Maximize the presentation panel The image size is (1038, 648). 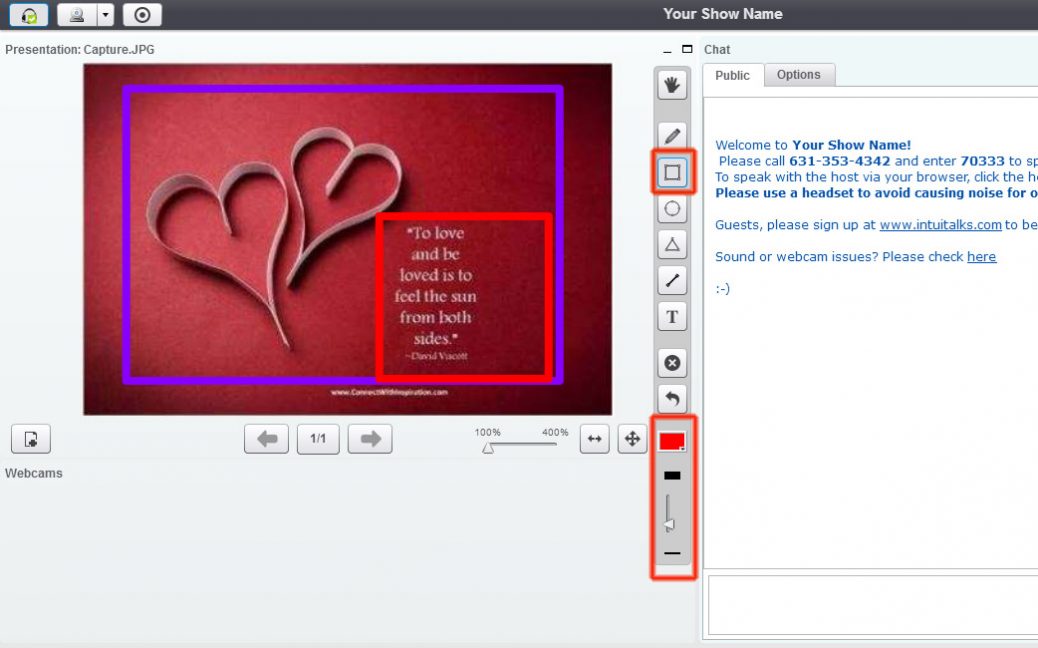click(687, 49)
